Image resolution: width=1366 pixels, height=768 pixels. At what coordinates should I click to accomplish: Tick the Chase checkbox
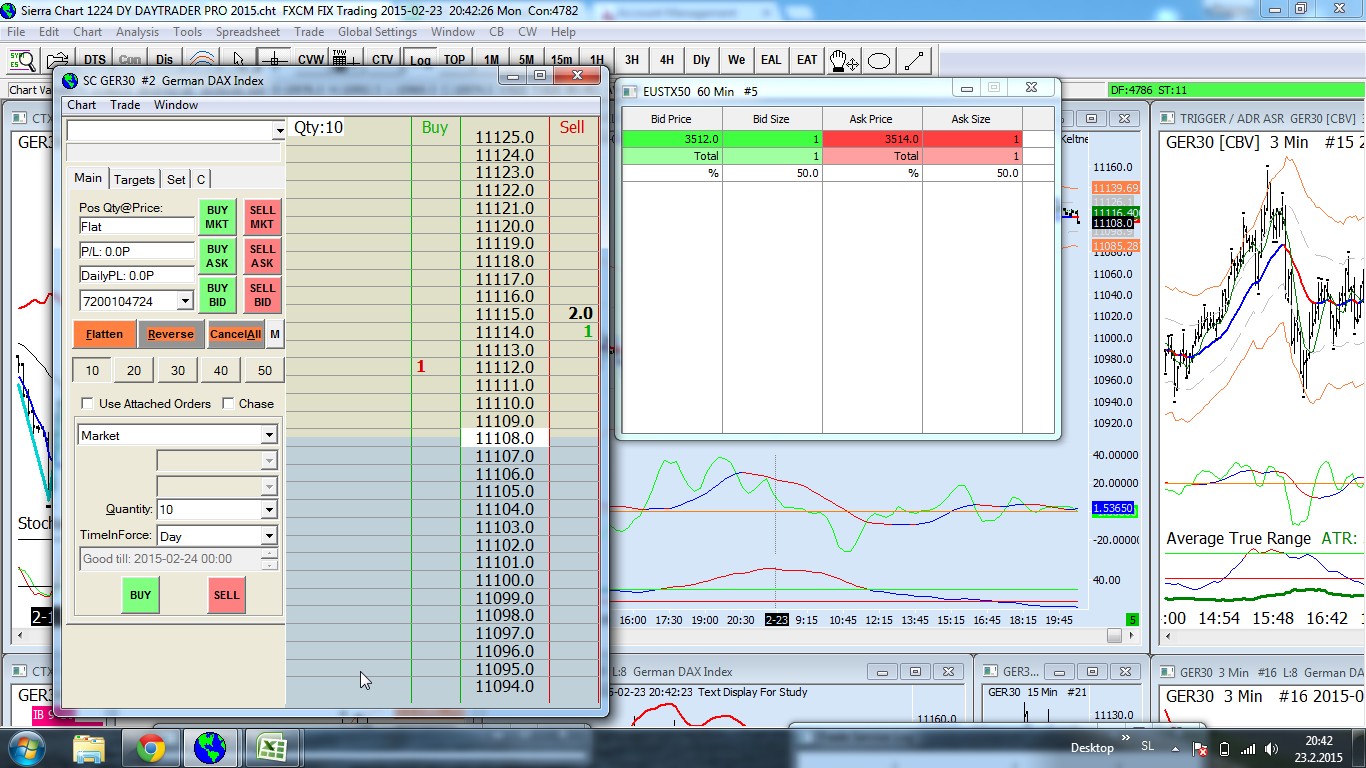pyautogui.click(x=228, y=404)
